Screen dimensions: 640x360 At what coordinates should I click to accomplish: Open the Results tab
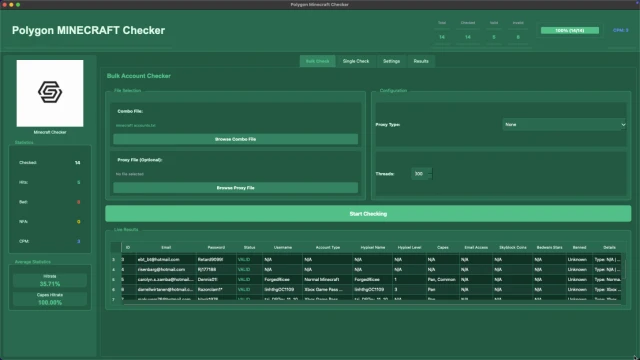[421, 61]
